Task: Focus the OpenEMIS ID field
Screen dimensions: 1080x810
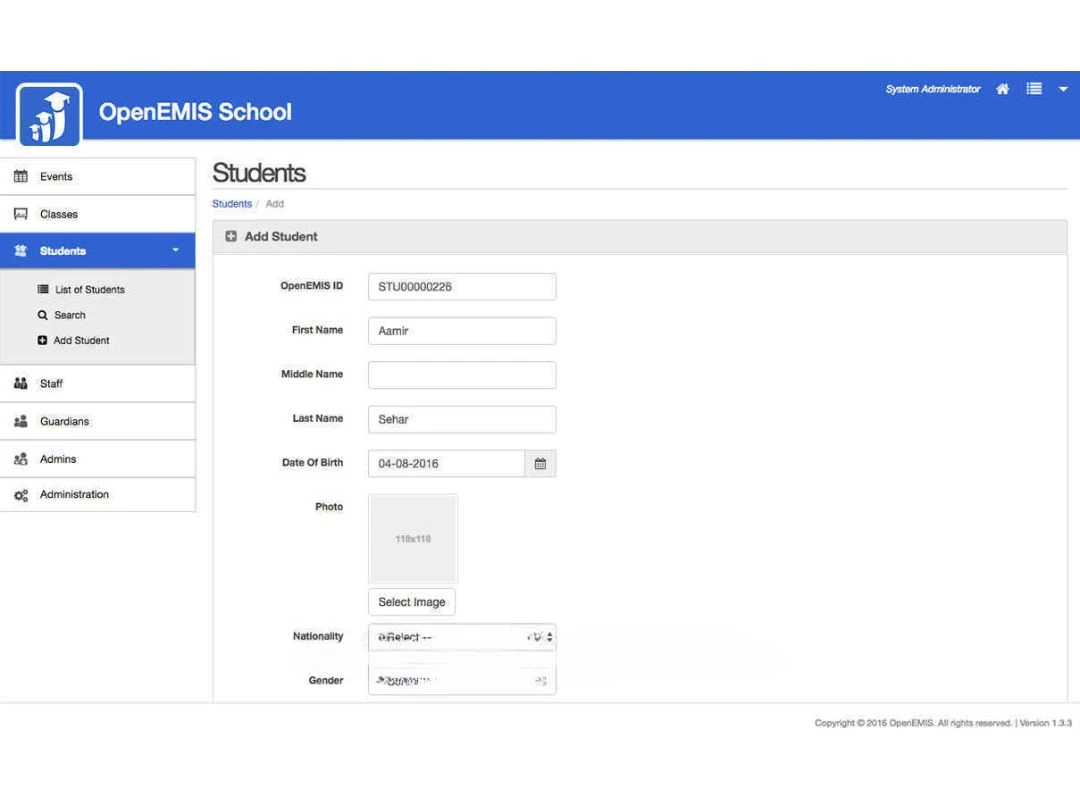Action: coord(462,287)
